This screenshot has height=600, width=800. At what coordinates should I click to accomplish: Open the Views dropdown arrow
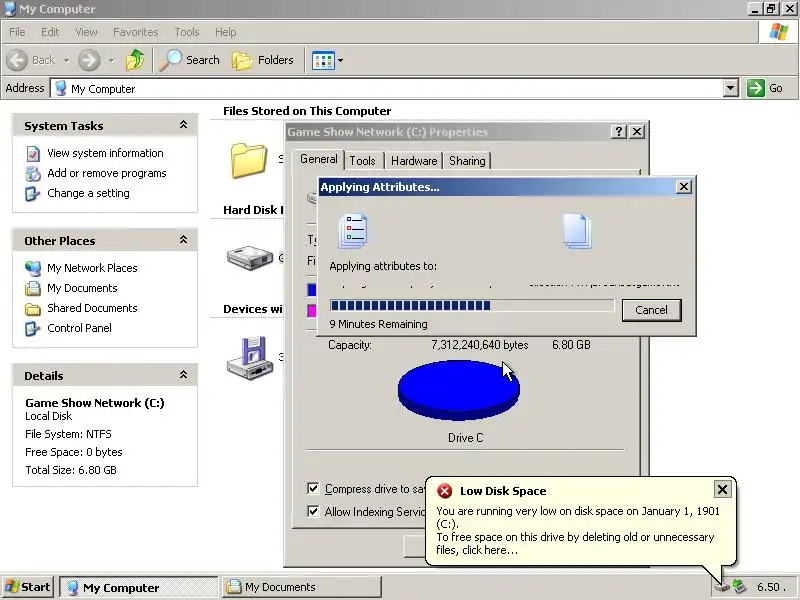coord(340,60)
